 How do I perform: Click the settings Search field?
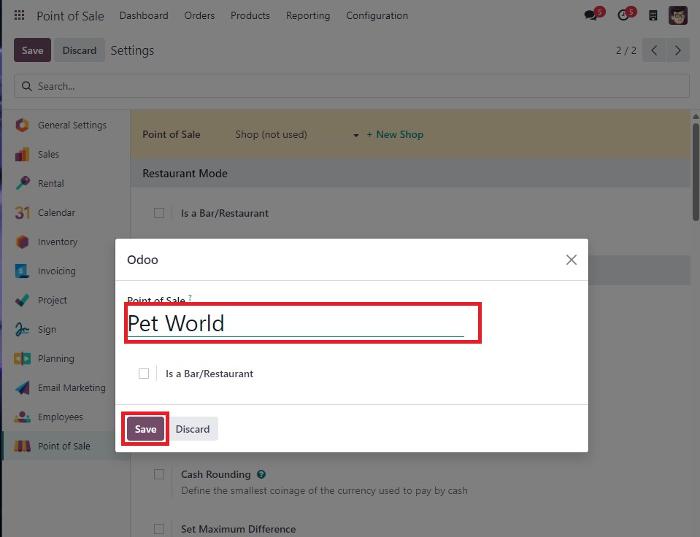(x=352, y=86)
